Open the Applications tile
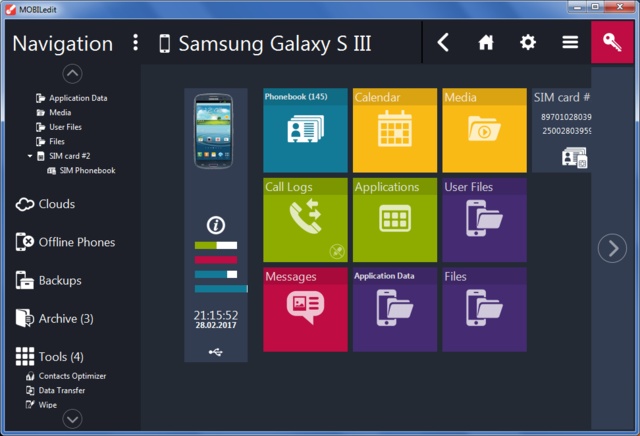This screenshot has height=436, width=640. pyautogui.click(x=395, y=220)
